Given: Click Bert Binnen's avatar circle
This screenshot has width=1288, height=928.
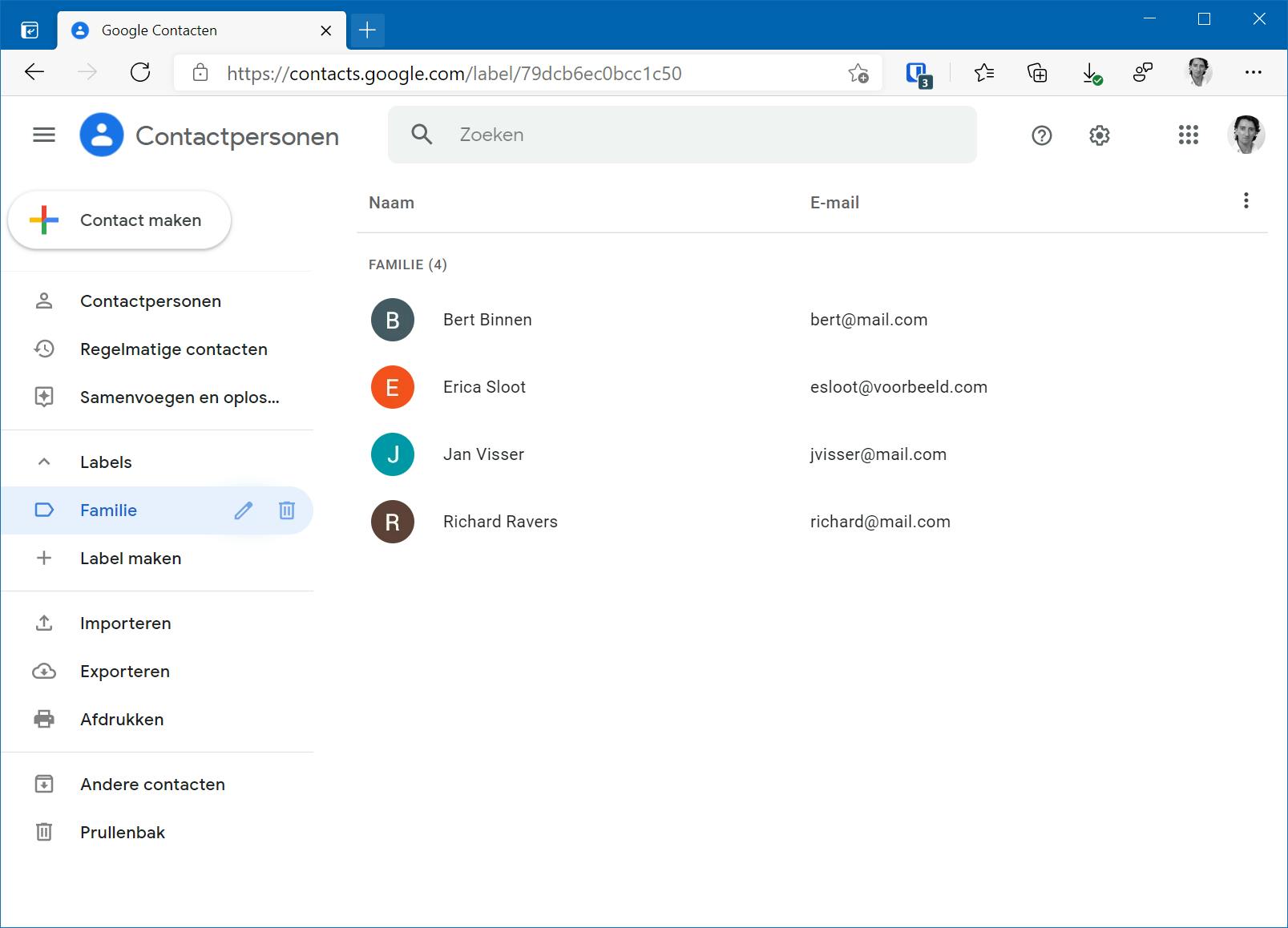Looking at the screenshot, I should (x=393, y=320).
